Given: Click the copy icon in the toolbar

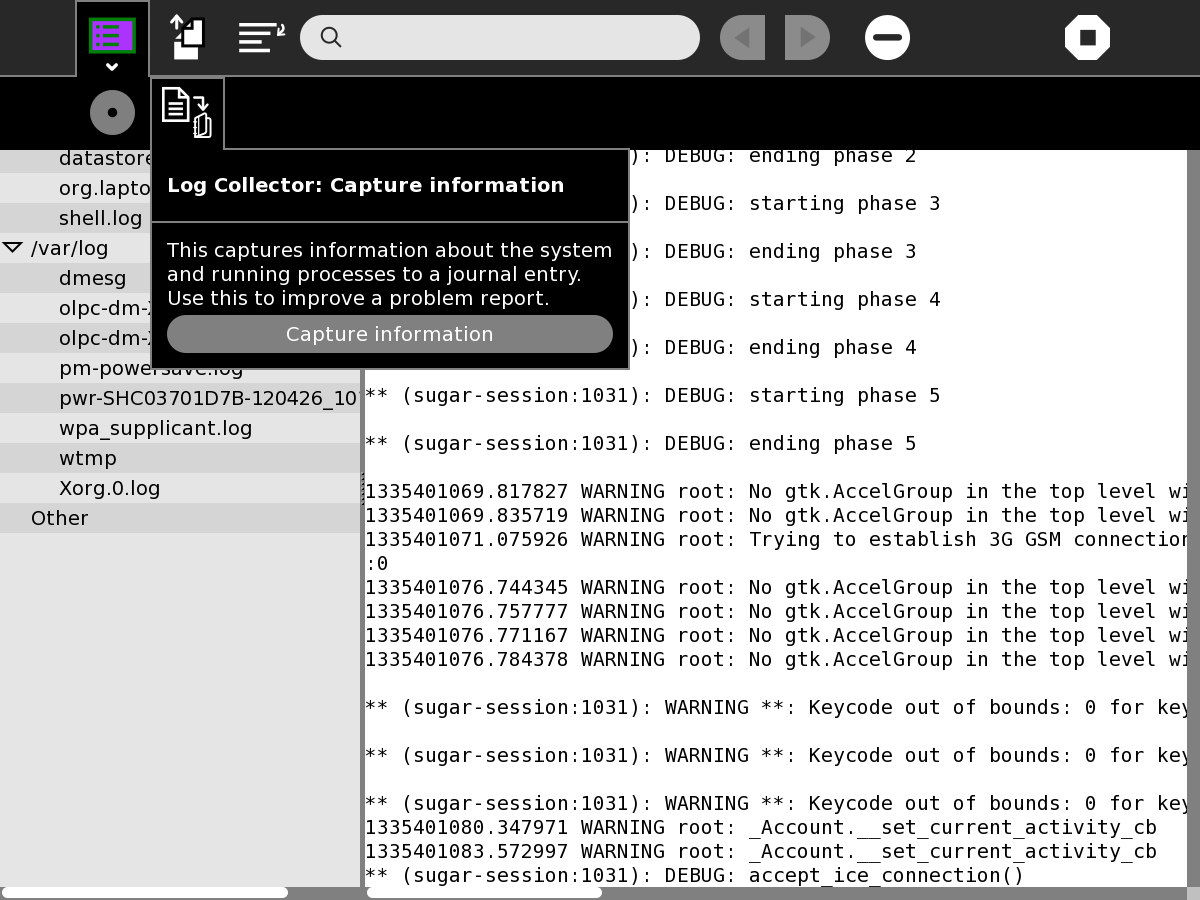Looking at the screenshot, I should click(x=187, y=37).
